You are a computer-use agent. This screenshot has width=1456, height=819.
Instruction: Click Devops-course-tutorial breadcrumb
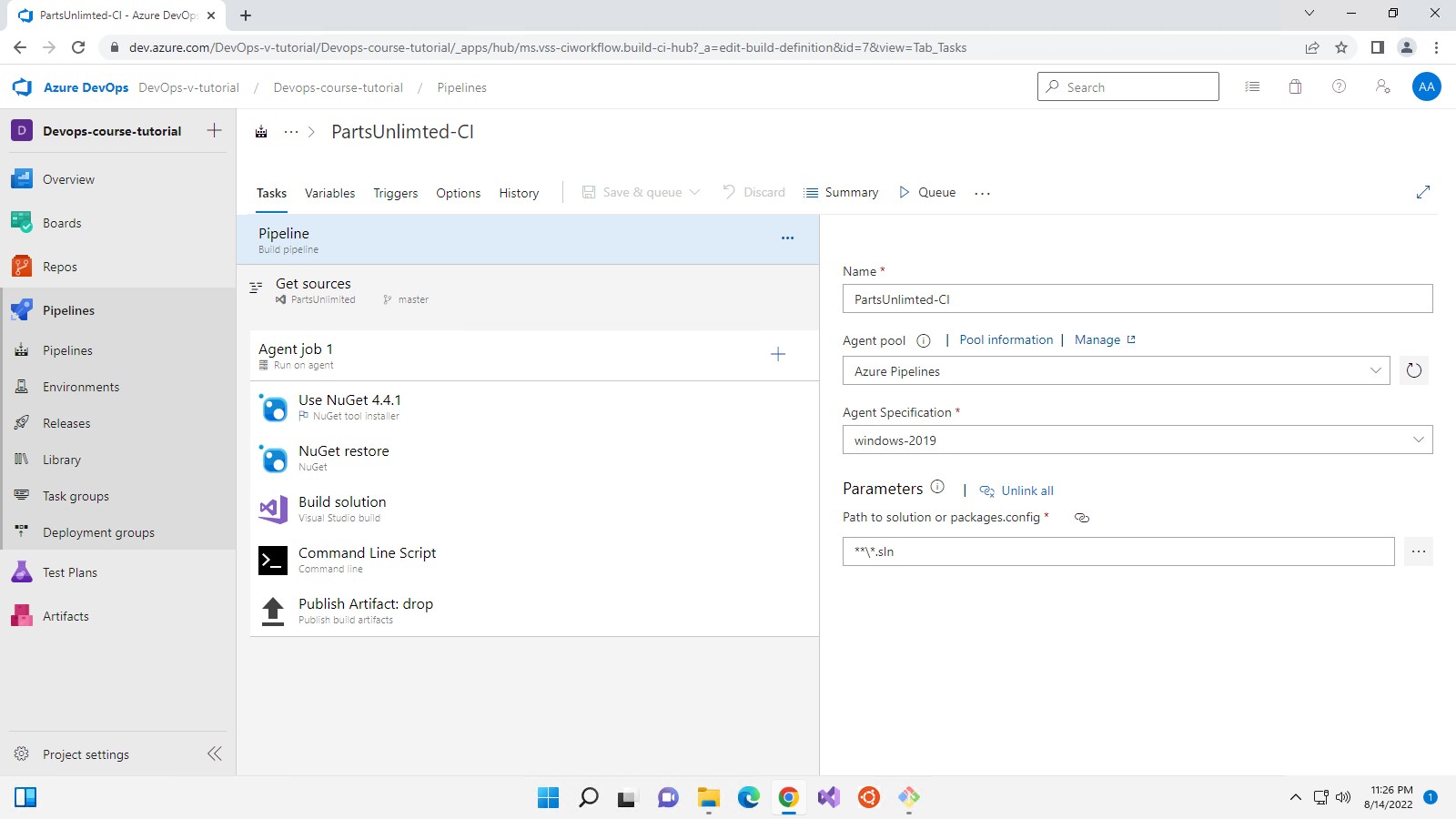[x=338, y=87]
